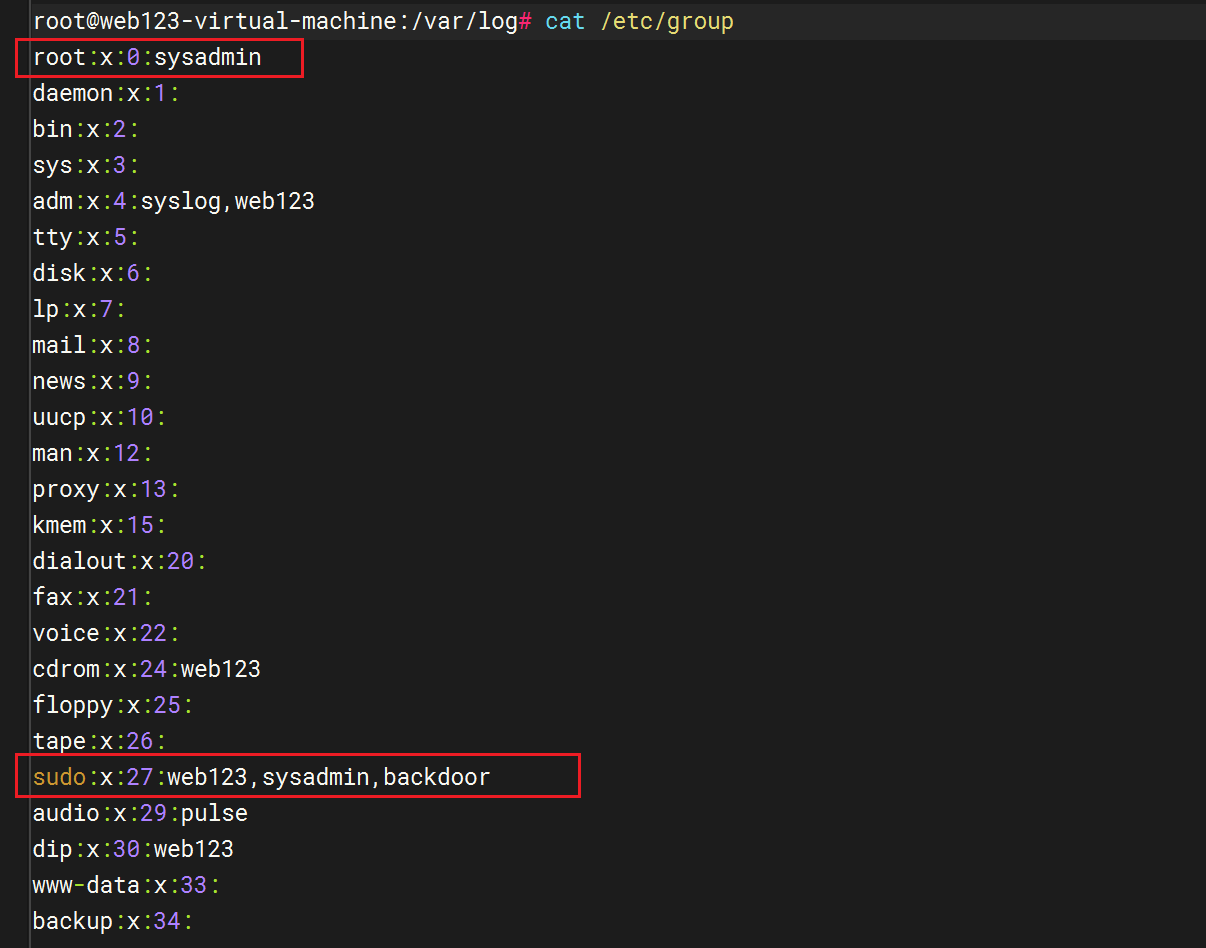This screenshot has height=948, width=1206.
Task: Click the highlighted 'sudo' group name
Action: pyautogui.click(x=59, y=777)
